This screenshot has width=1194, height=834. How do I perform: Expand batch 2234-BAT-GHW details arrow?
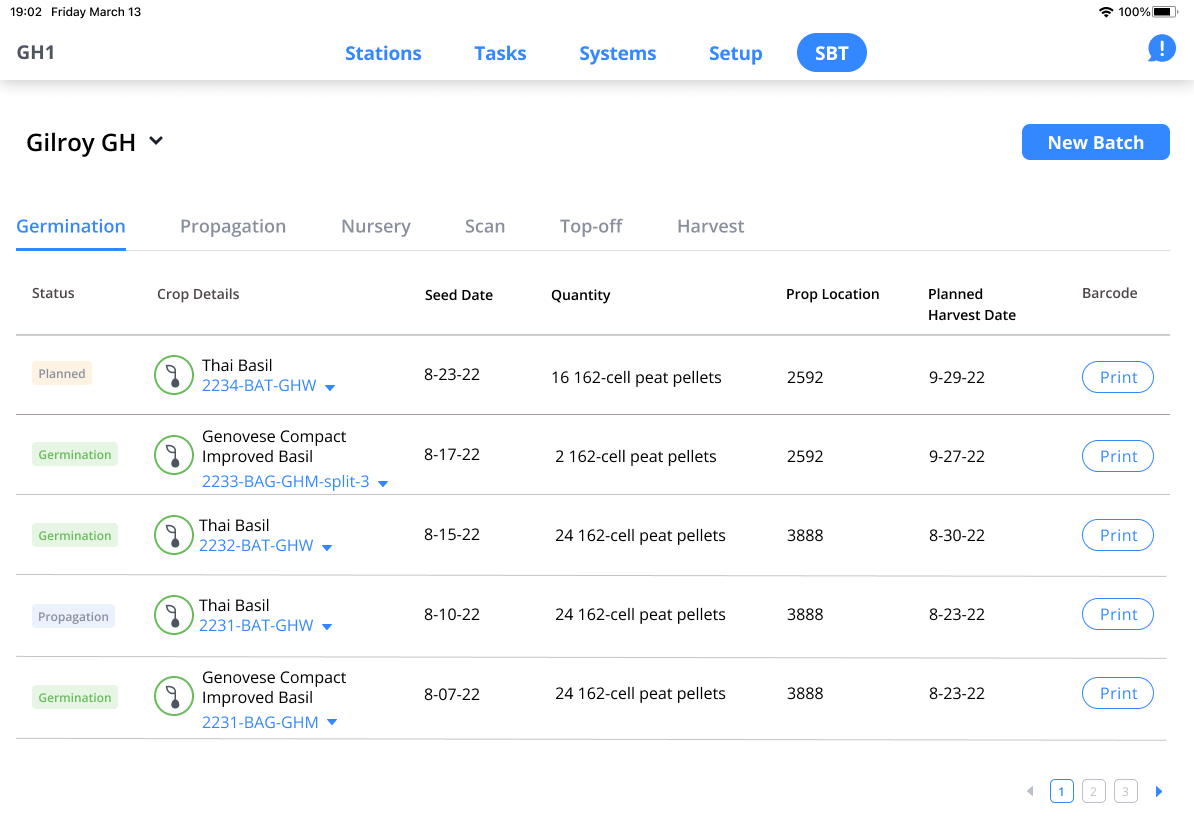click(x=330, y=387)
